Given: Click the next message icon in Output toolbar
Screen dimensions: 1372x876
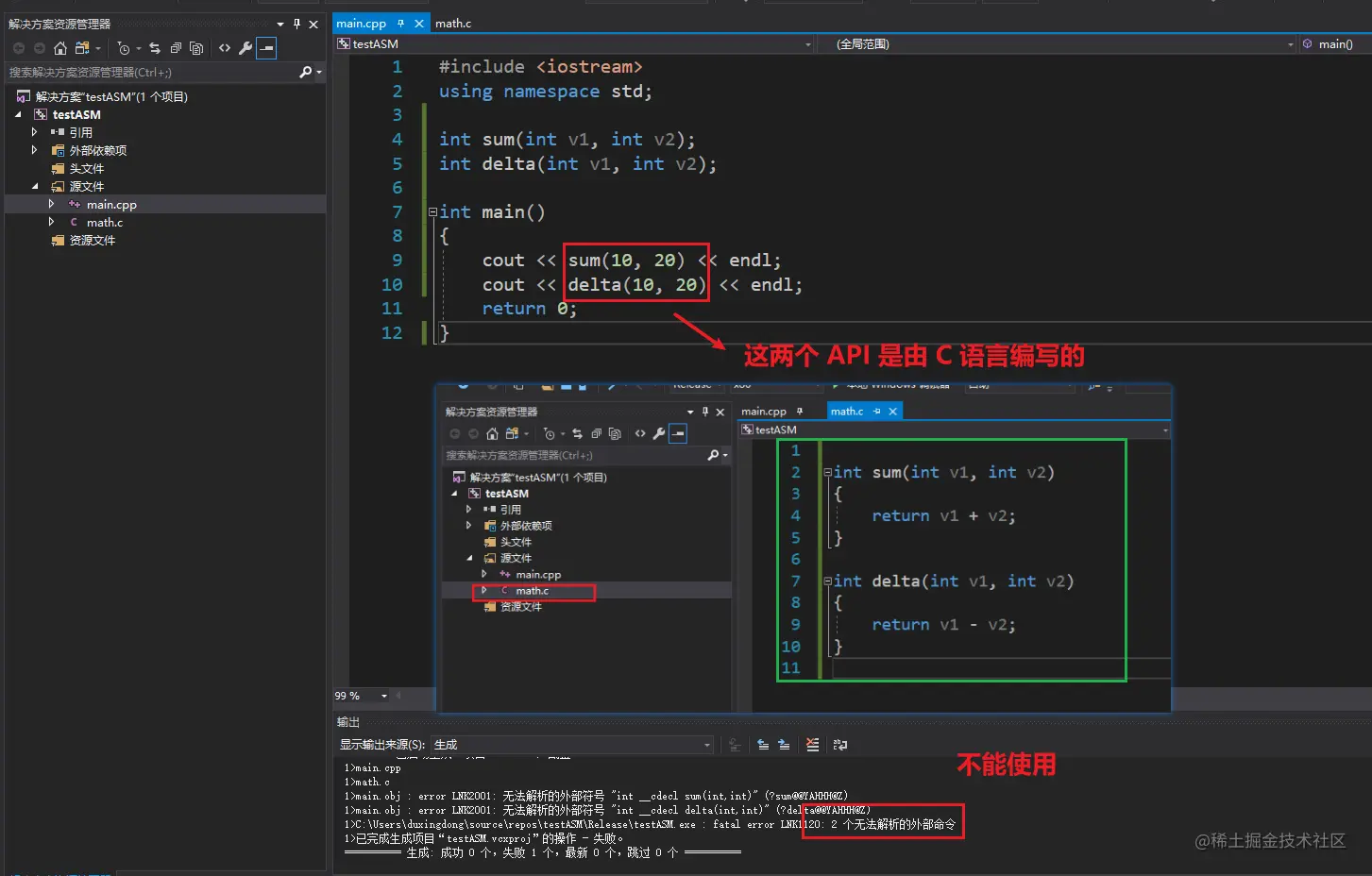Looking at the screenshot, I should [784, 745].
